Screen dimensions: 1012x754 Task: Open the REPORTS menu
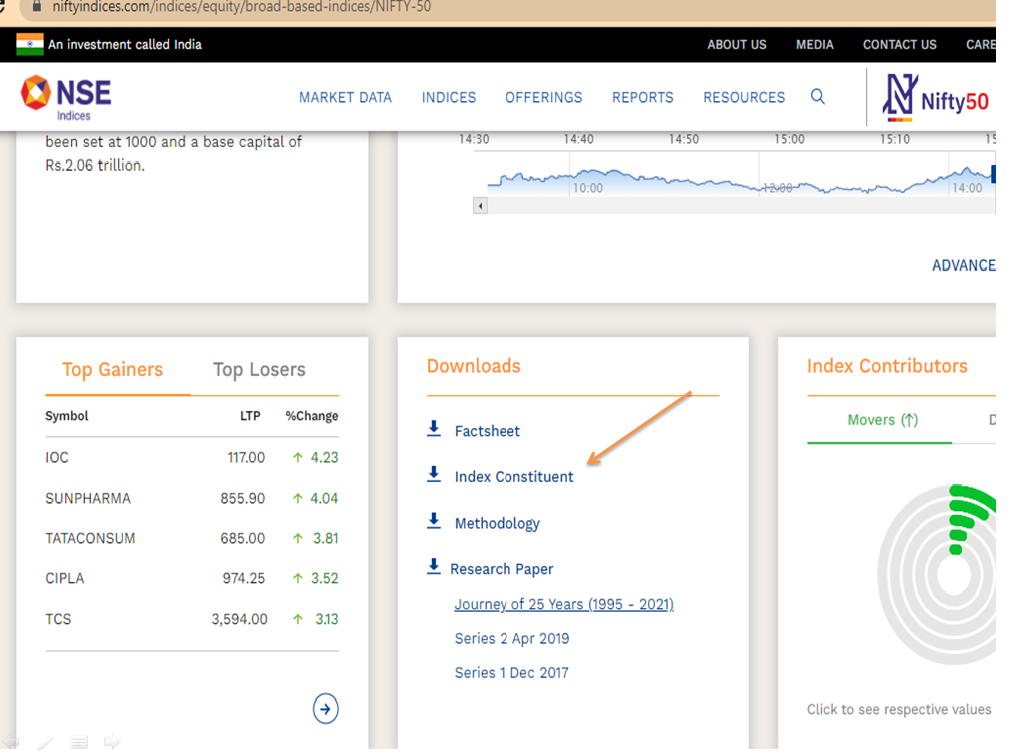643,97
